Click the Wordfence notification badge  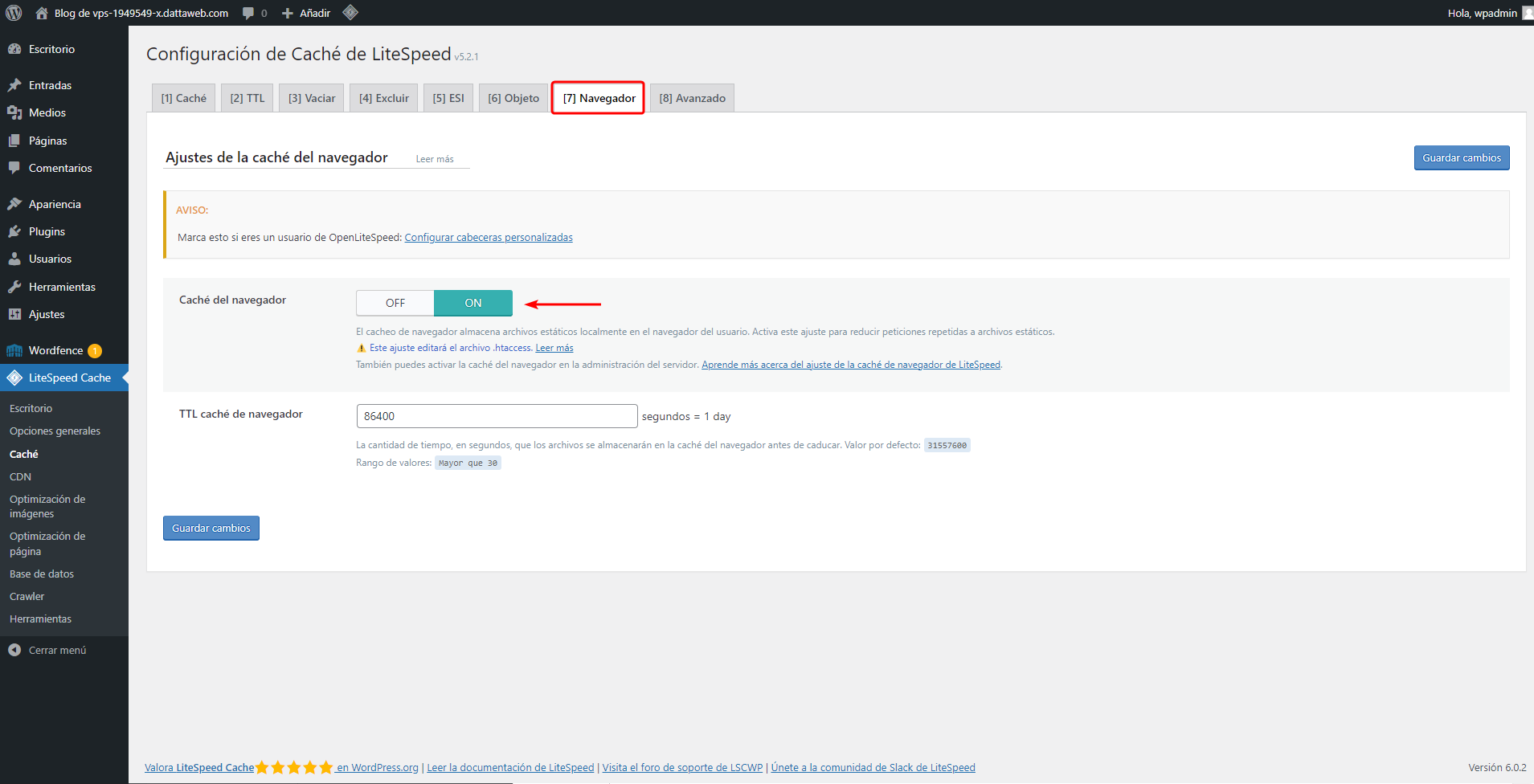coord(95,350)
